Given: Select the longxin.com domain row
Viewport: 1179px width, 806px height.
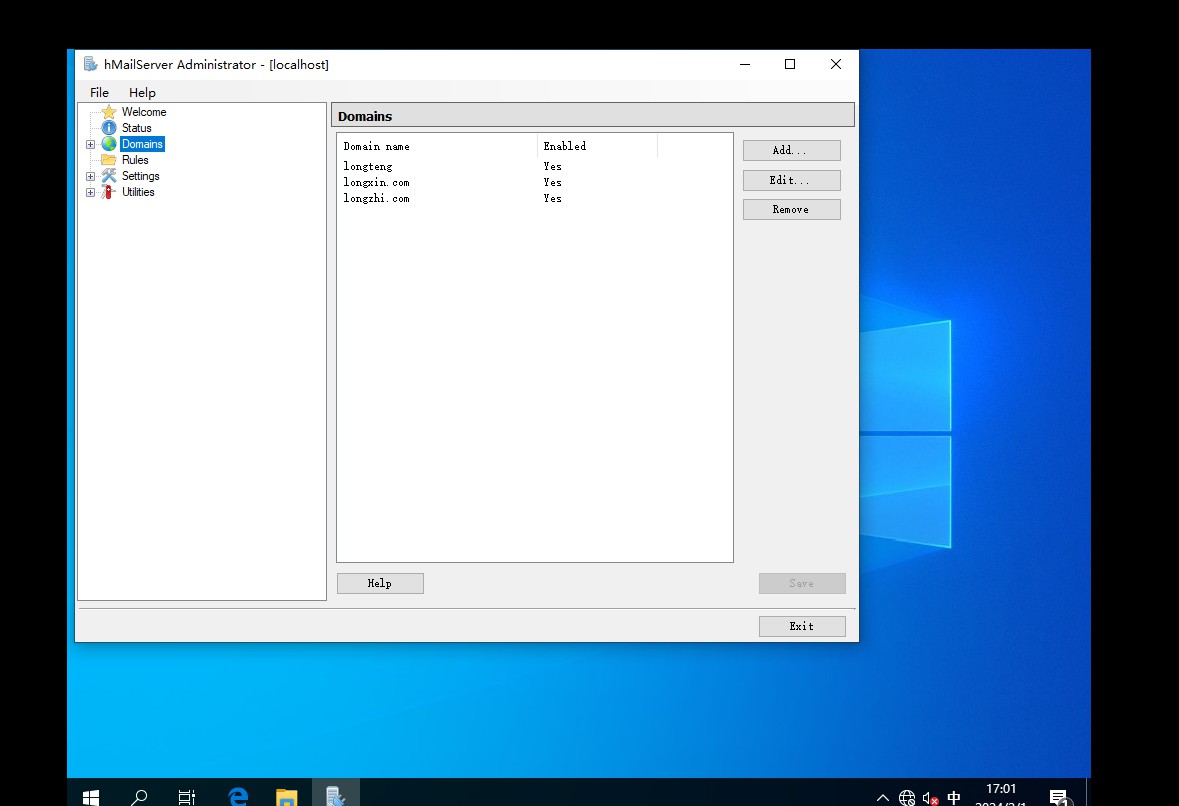Looking at the screenshot, I should click(377, 182).
